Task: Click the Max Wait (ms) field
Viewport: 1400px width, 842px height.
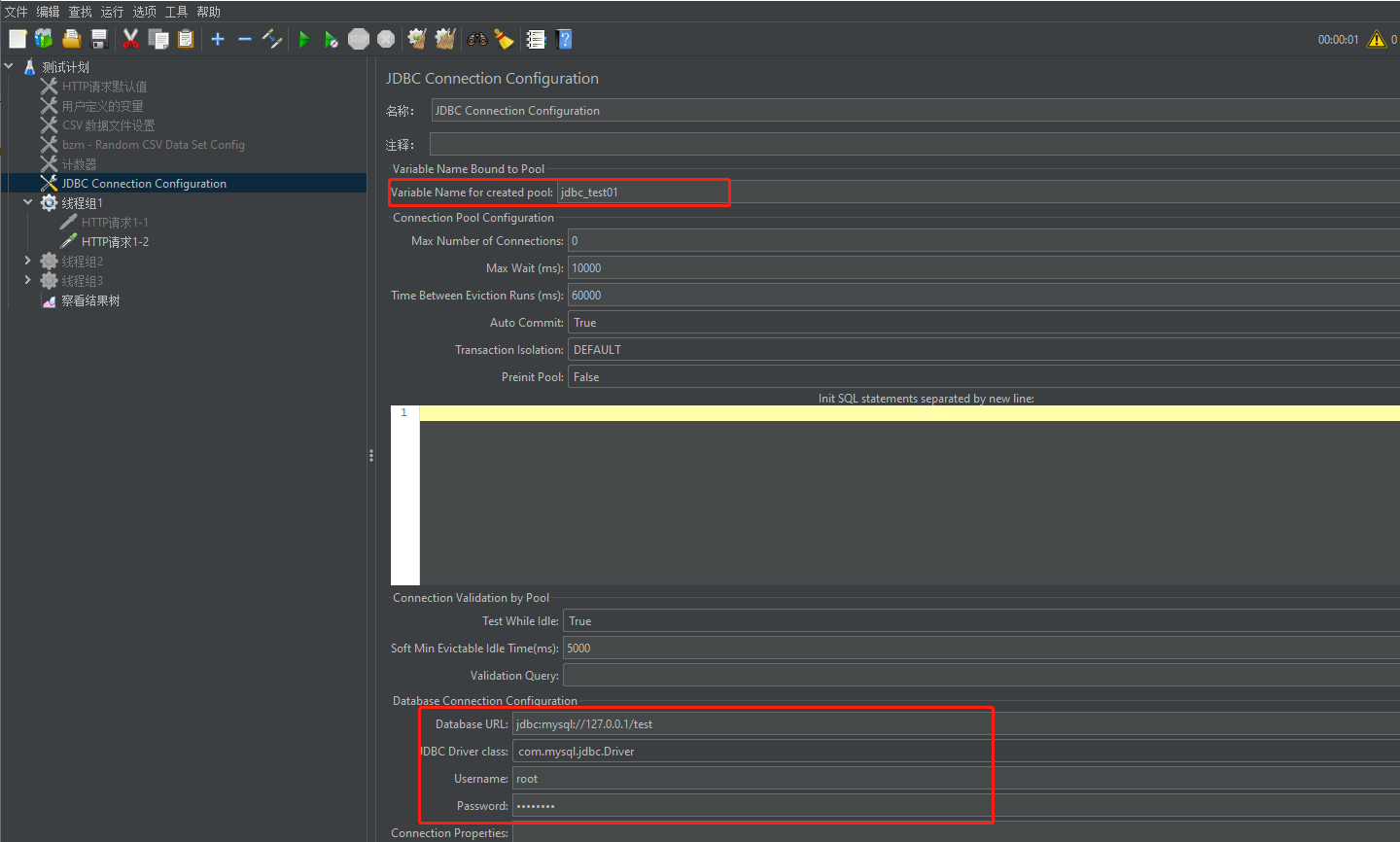Action: pyautogui.click(x=984, y=268)
